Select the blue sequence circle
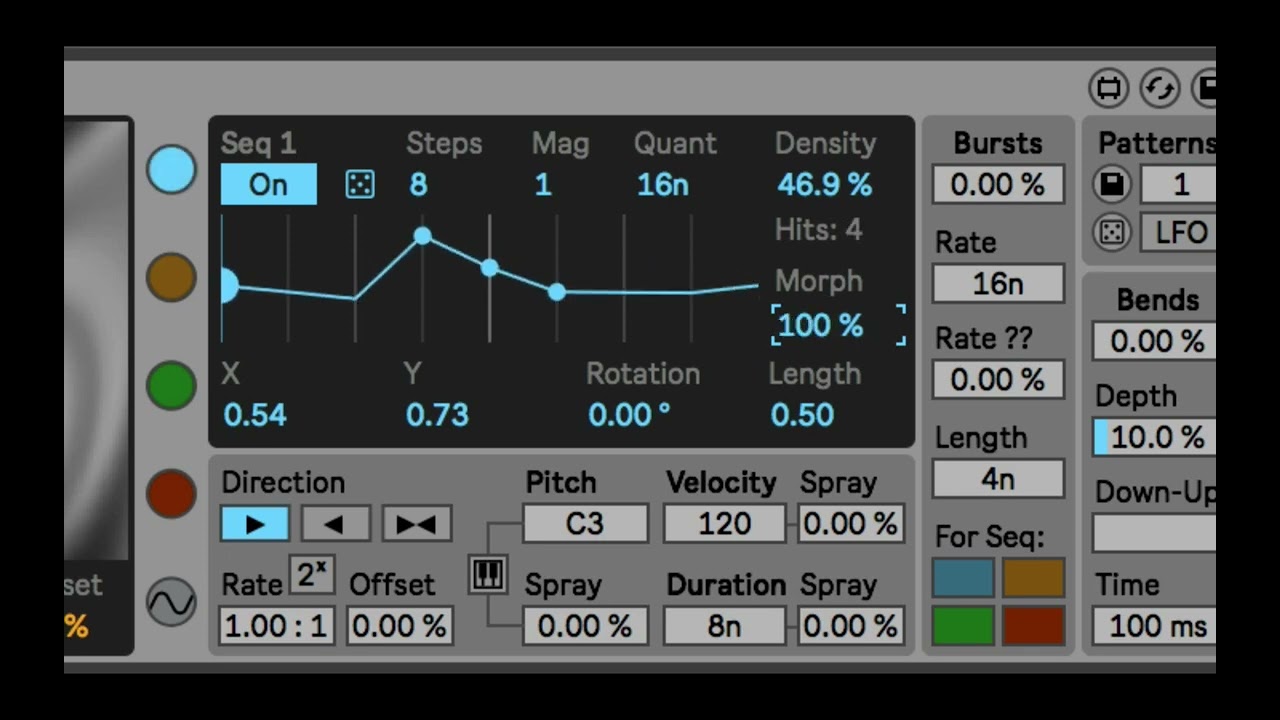The height and width of the screenshot is (720, 1280). [x=171, y=169]
